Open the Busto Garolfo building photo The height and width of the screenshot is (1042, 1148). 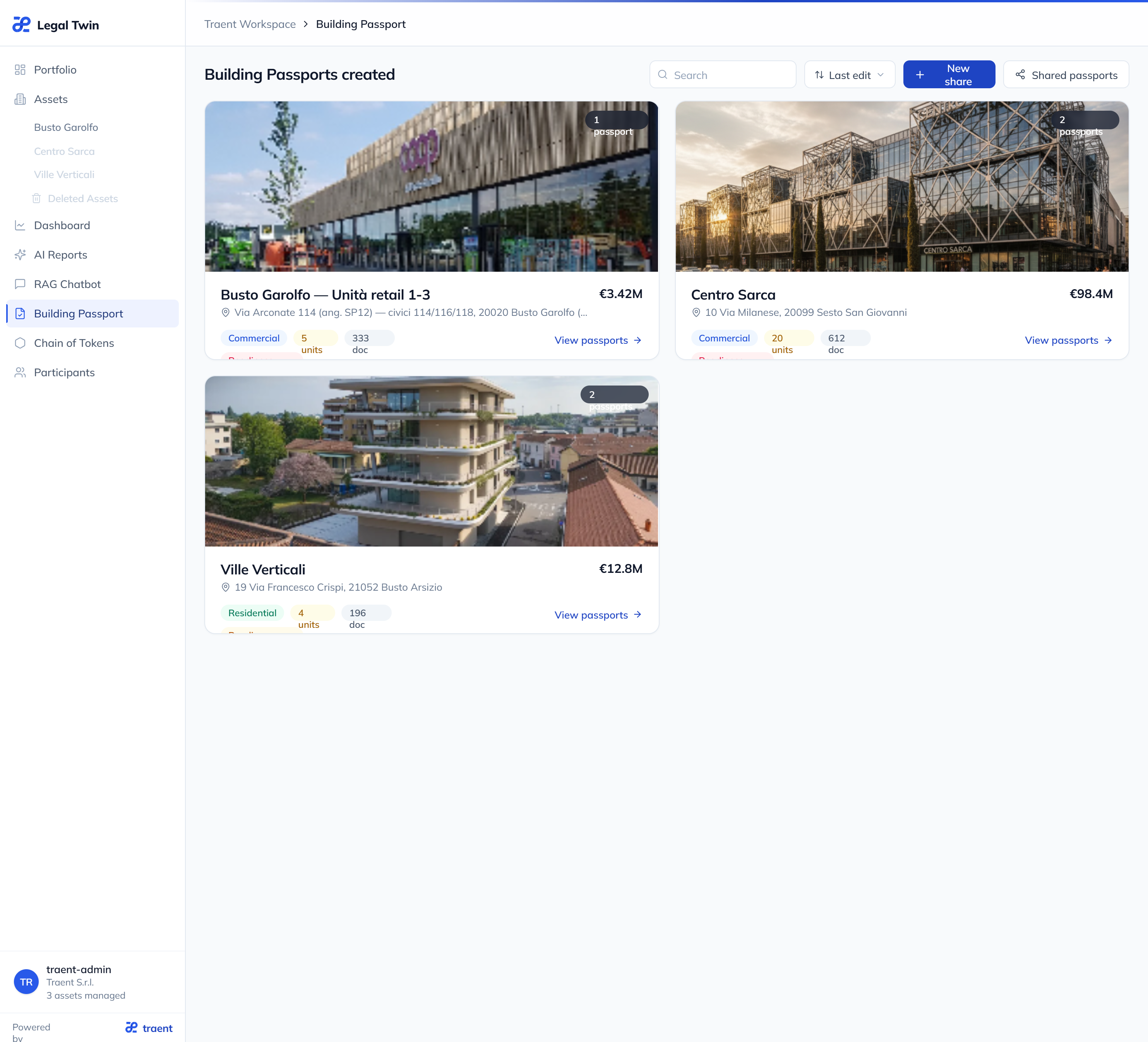coord(431,186)
